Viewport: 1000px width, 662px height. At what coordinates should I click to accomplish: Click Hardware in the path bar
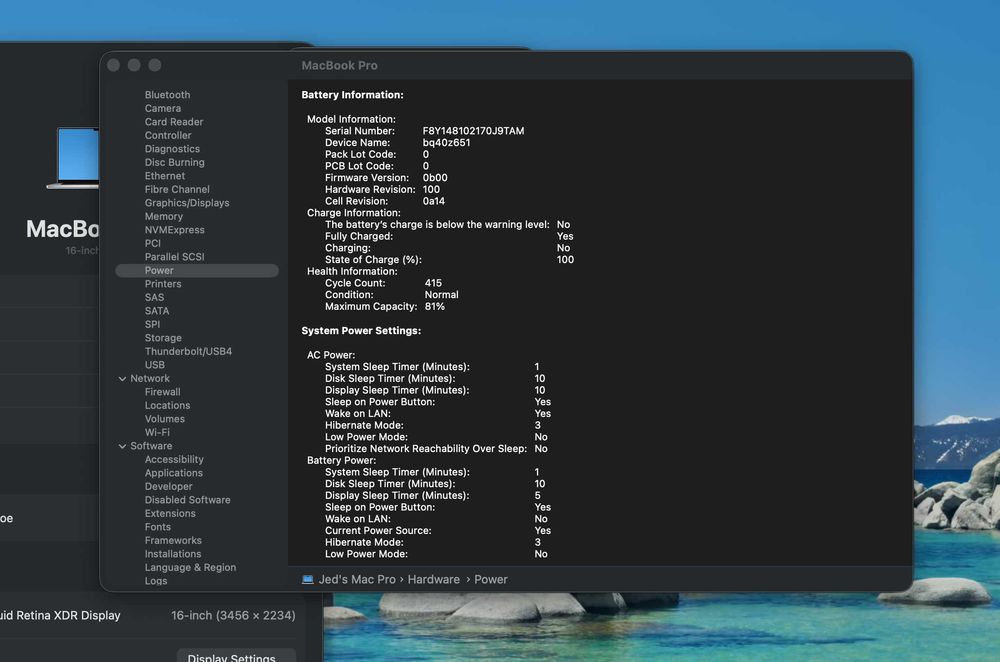(x=434, y=580)
